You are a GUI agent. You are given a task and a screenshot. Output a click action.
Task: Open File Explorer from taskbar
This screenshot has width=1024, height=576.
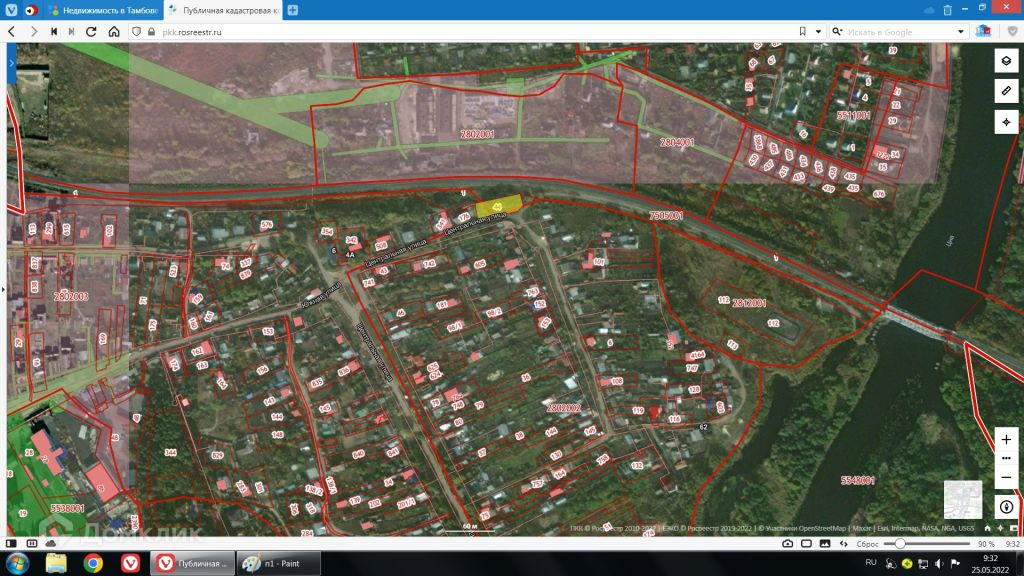[56, 563]
